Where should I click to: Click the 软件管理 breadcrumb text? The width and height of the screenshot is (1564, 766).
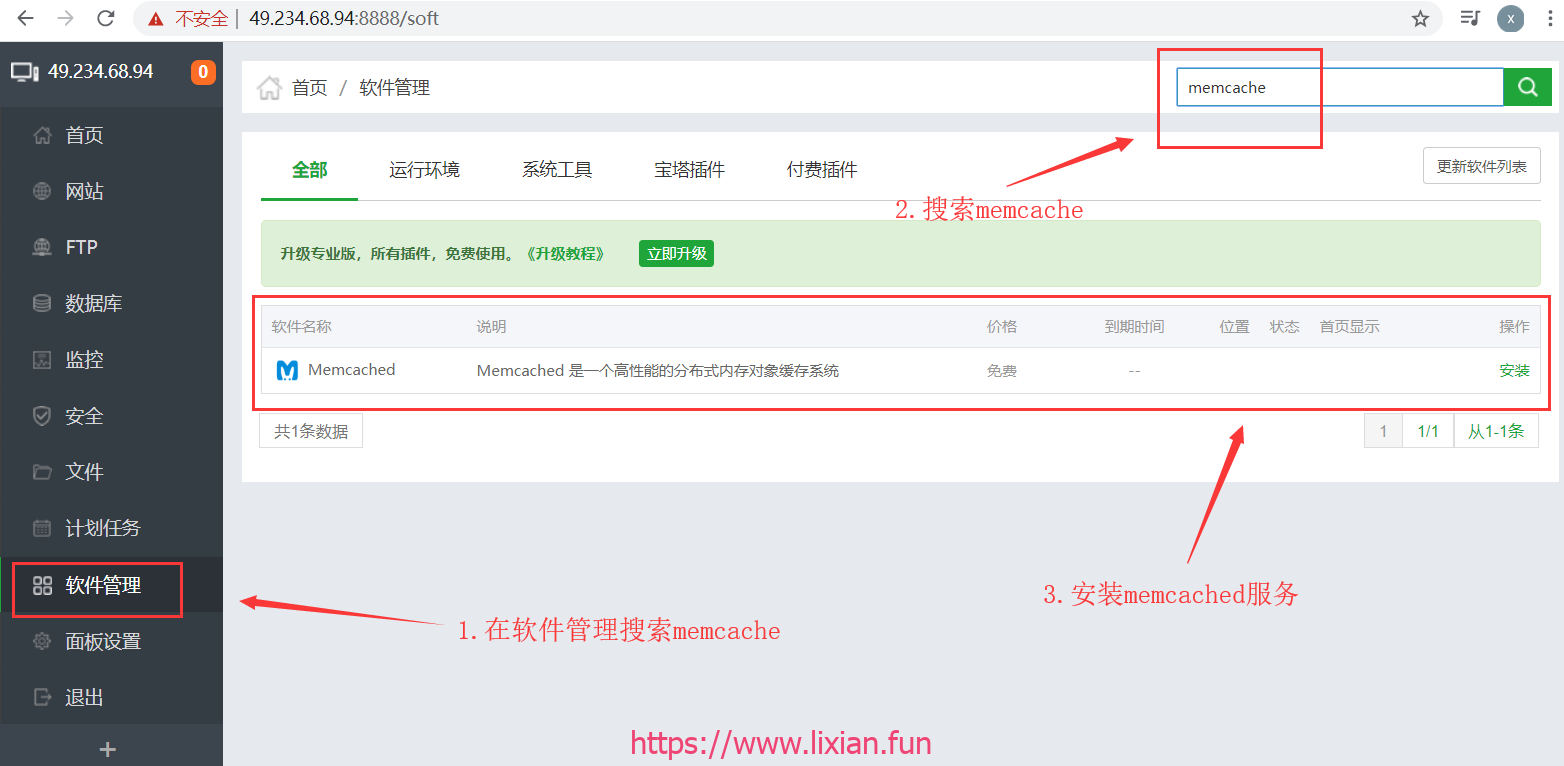coord(394,88)
